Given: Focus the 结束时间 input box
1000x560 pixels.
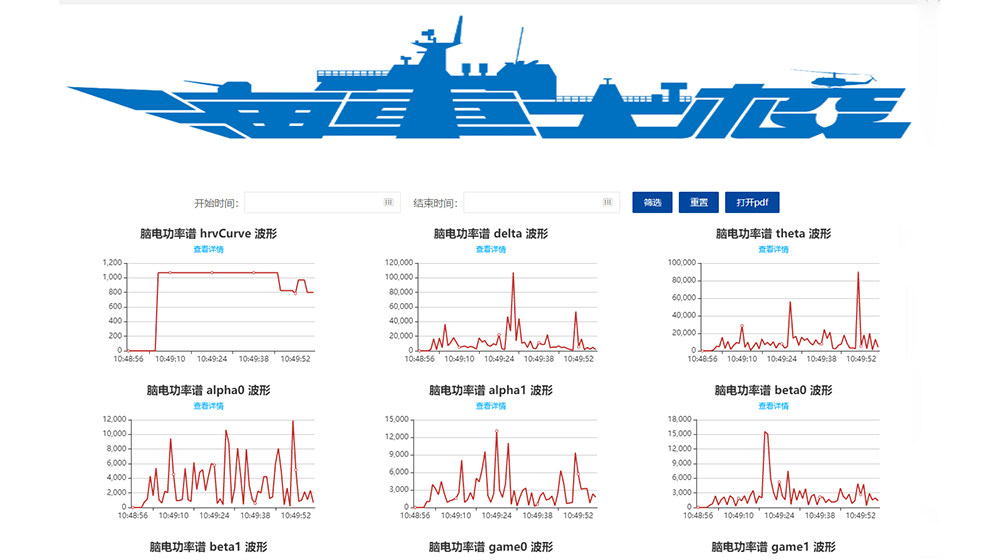Looking at the screenshot, I should [532, 203].
